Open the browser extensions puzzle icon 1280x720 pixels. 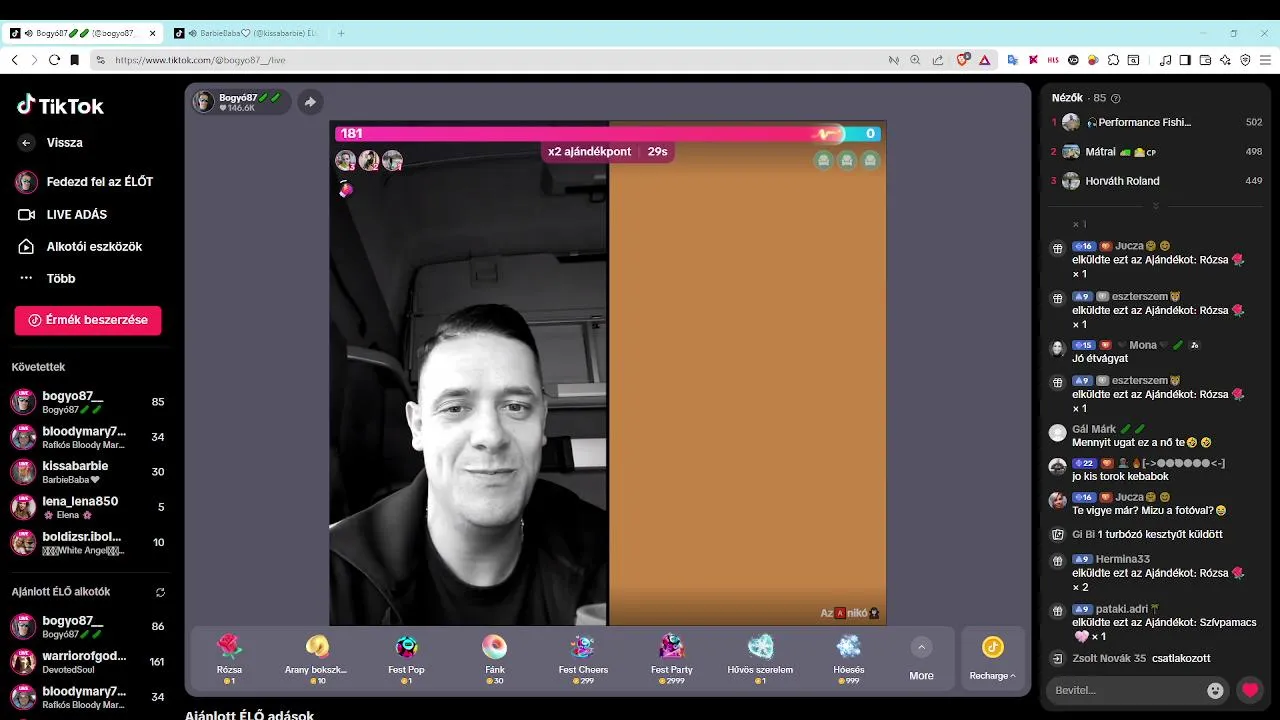point(1113,60)
